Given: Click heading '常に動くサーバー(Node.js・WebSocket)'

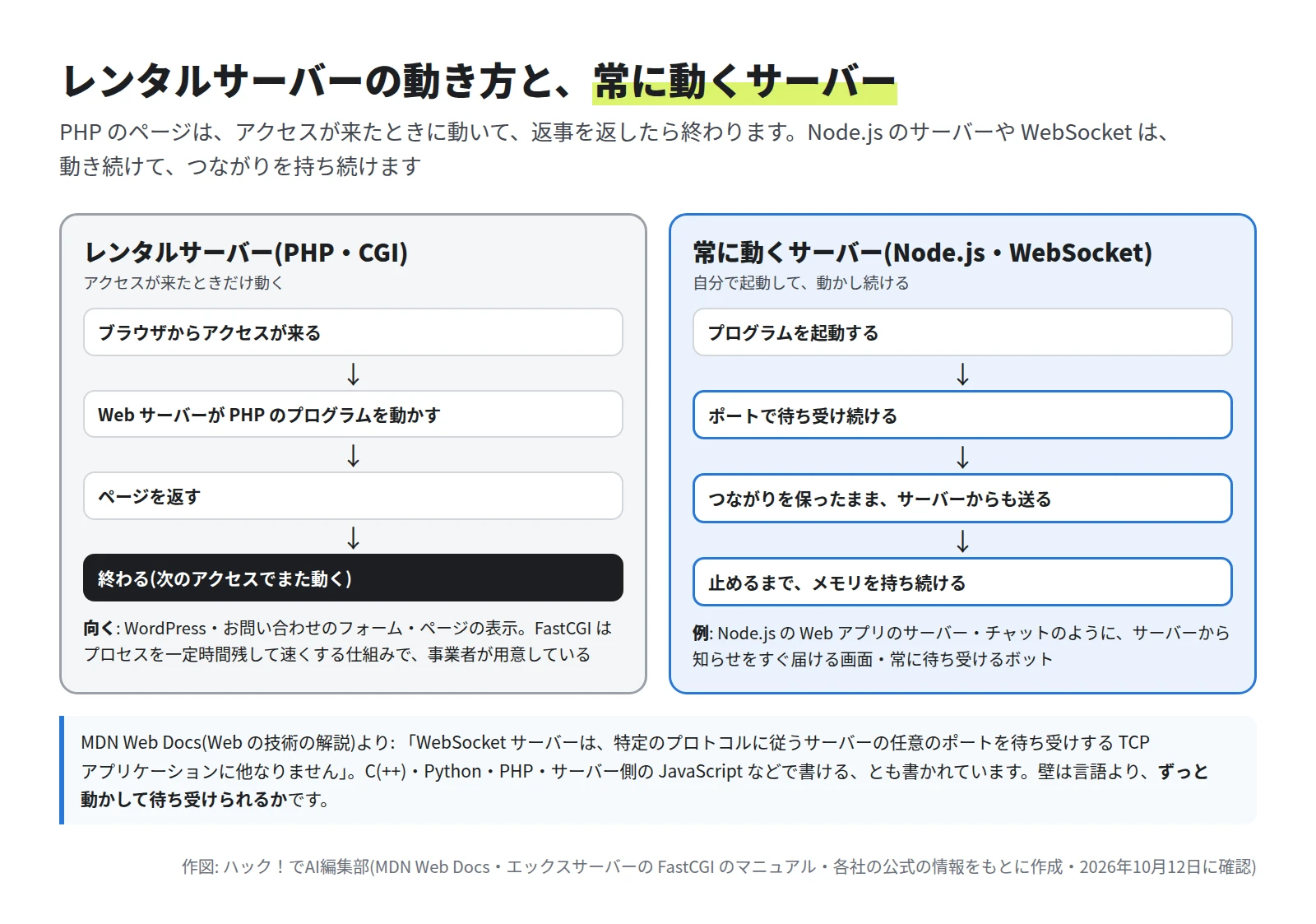Looking at the screenshot, I should pyautogui.click(x=922, y=252).
